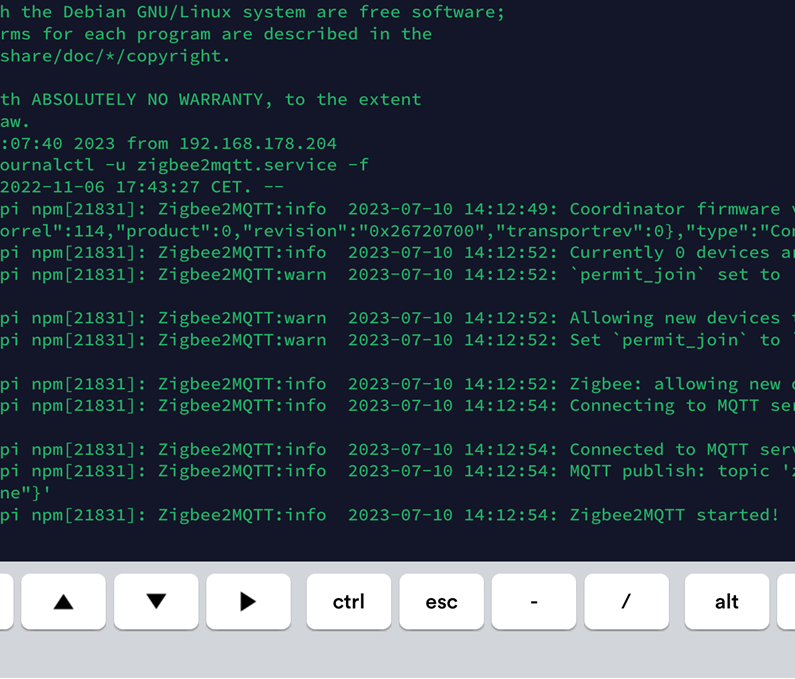Tap the dash key

pyautogui.click(x=534, y=601)
